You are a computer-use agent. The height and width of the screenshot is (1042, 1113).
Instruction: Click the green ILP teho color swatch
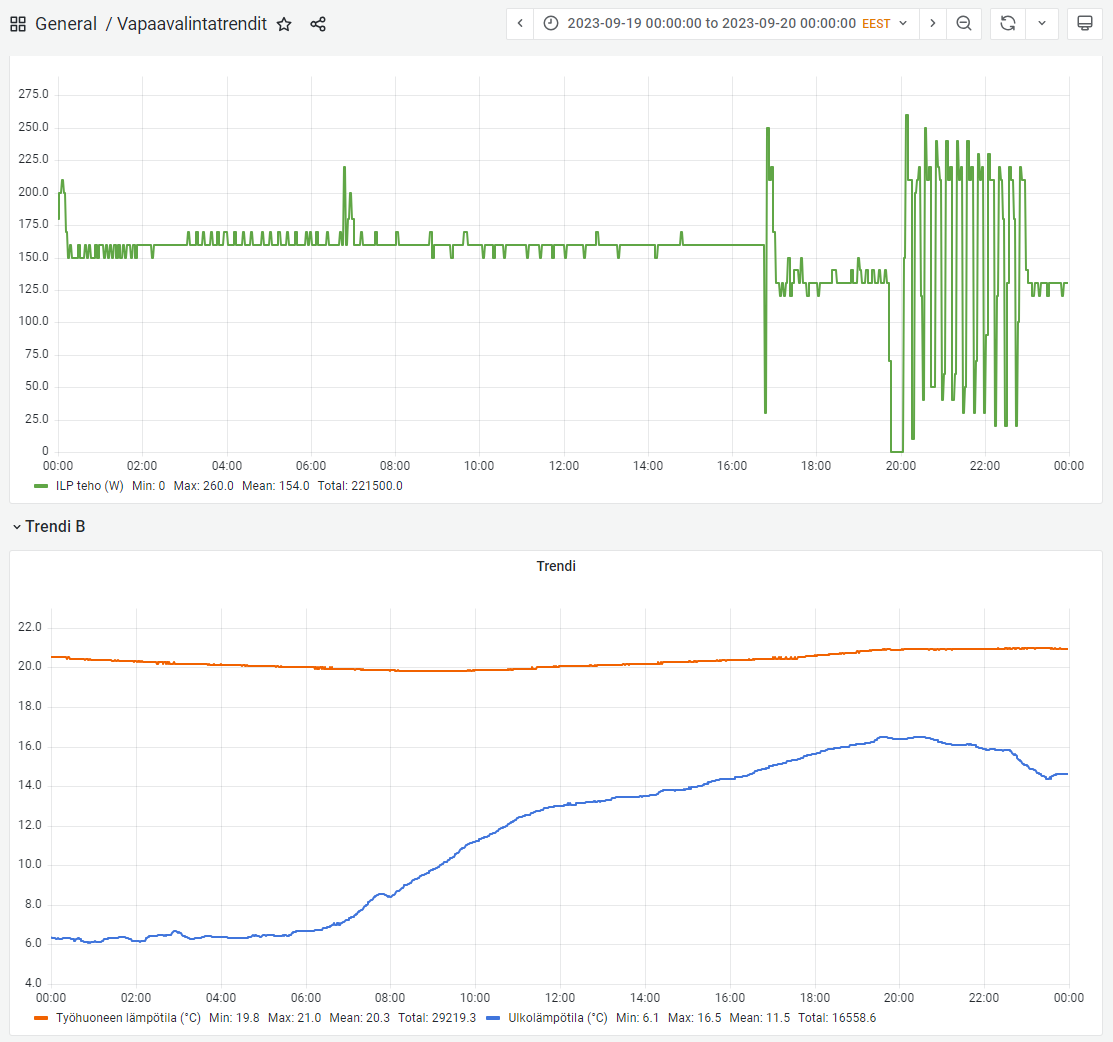click(x=41, y=486)
